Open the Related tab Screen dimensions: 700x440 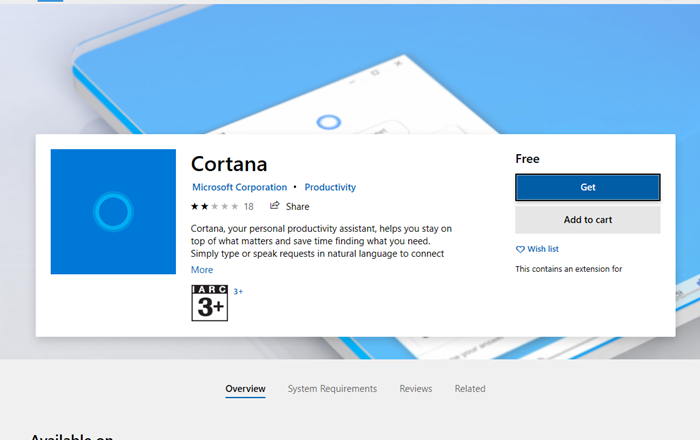coord(470,389)
